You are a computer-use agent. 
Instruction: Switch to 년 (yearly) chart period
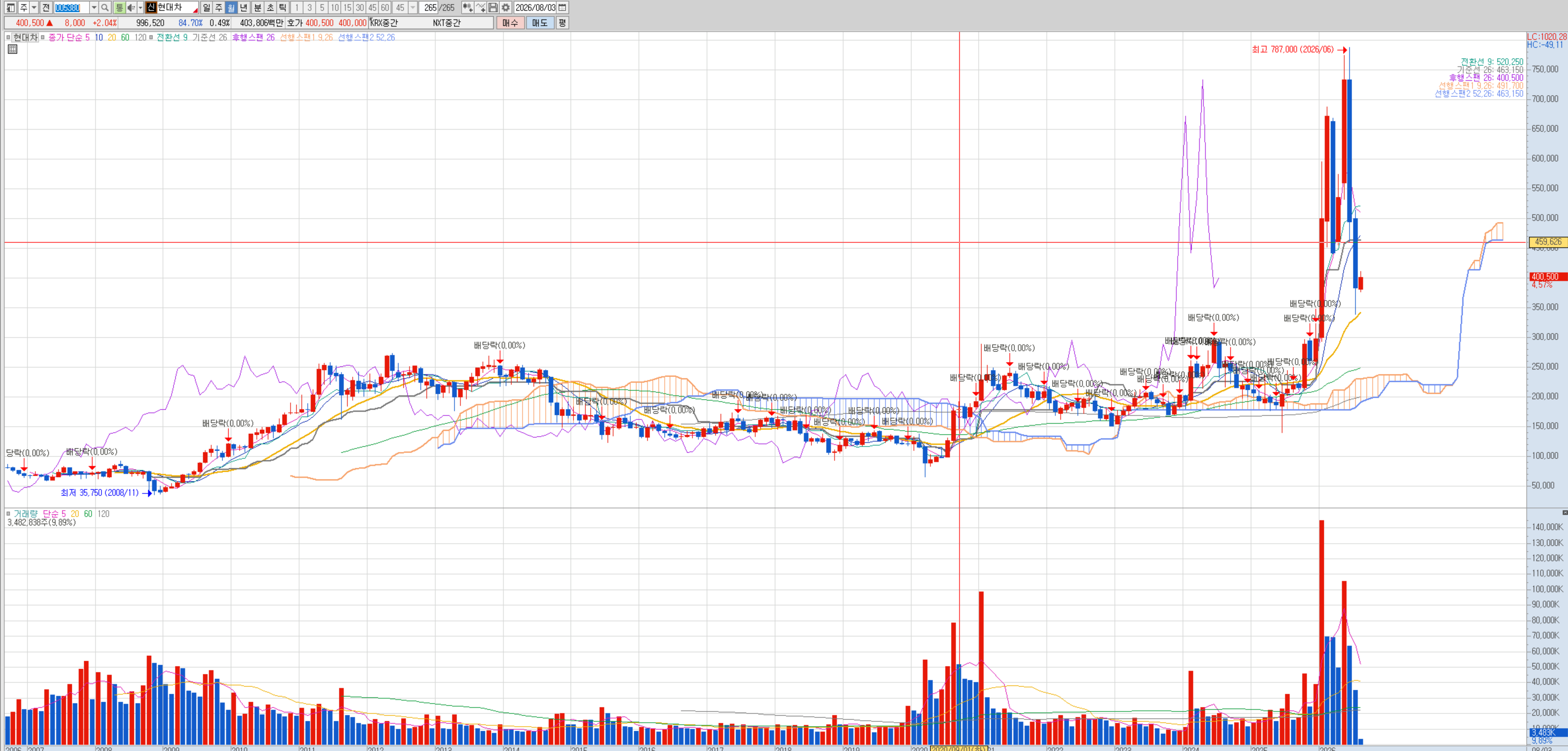tap(244, 7)
